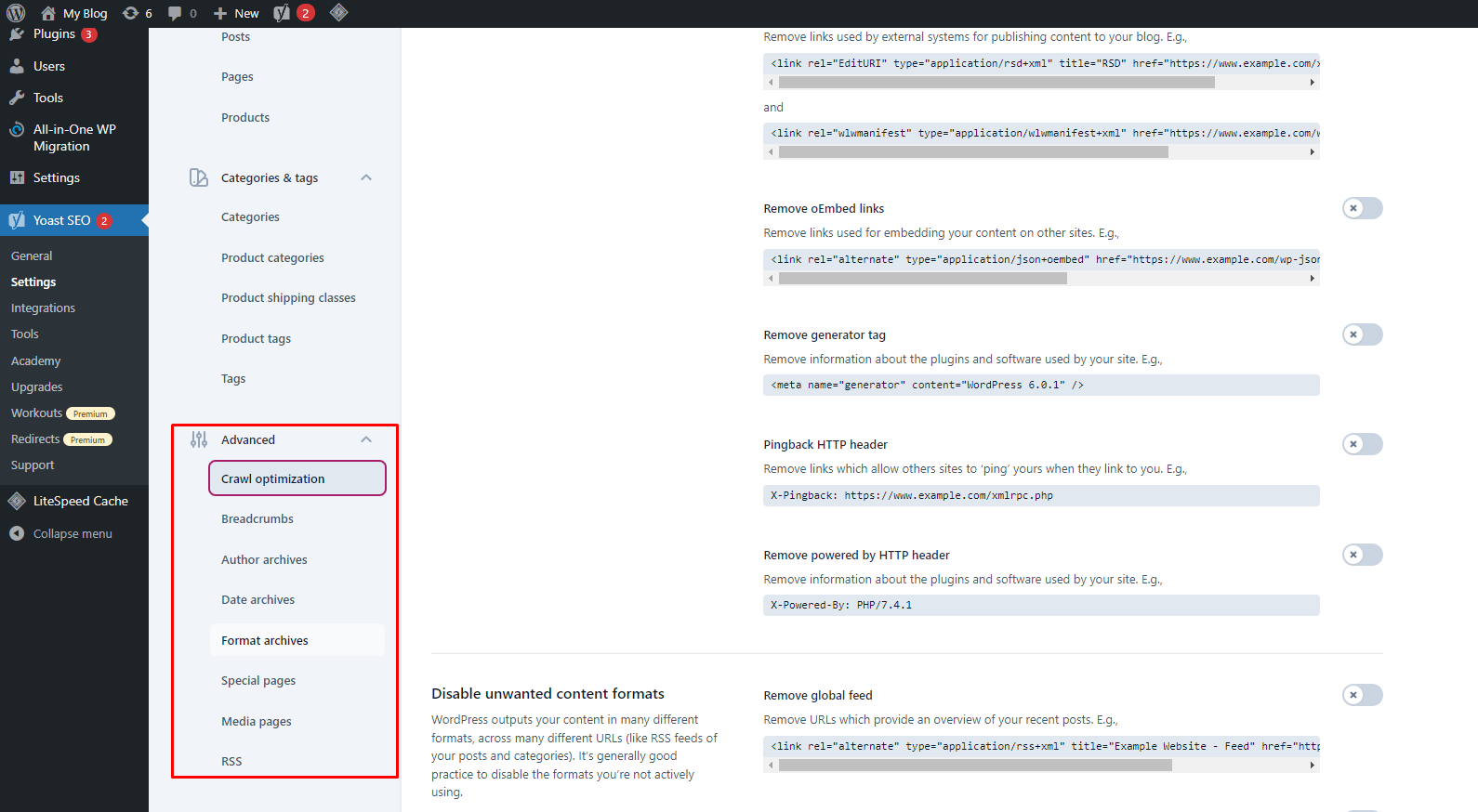Click the Categories & tags icon
This screenshot has width=1478, height=812.
coord(199,177)
